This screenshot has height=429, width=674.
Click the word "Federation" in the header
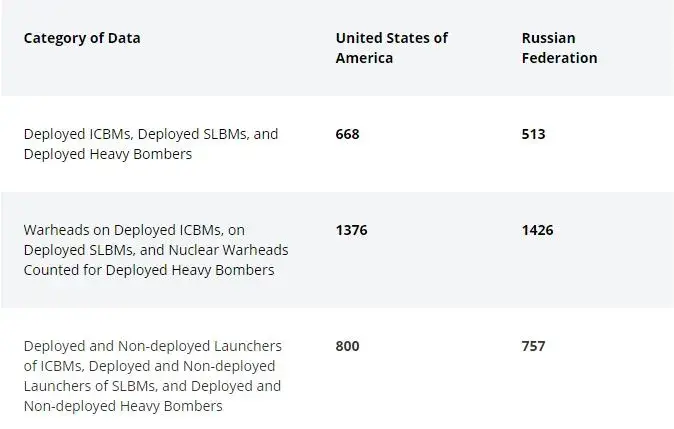[x=559, y=58]
